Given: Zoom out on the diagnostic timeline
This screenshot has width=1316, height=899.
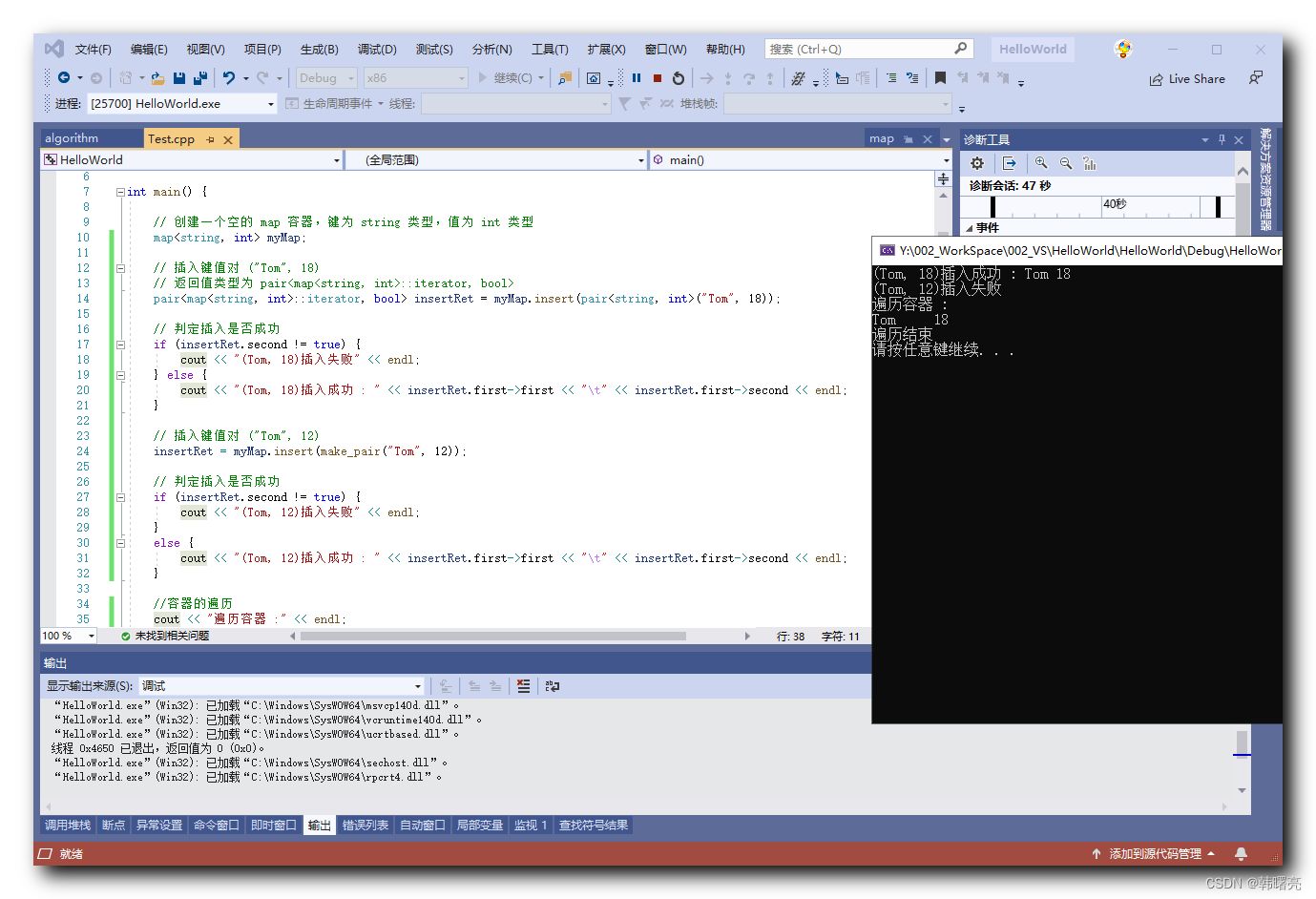Looking at the screenshot, I should (1066, 163).
